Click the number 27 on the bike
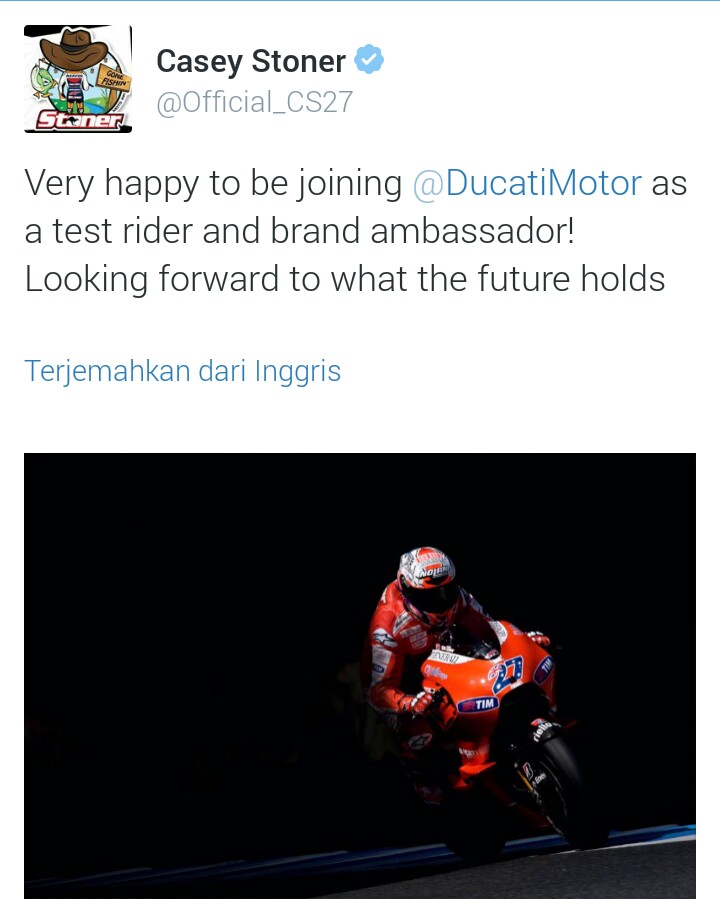720x908 pixels. pos(507,673)
